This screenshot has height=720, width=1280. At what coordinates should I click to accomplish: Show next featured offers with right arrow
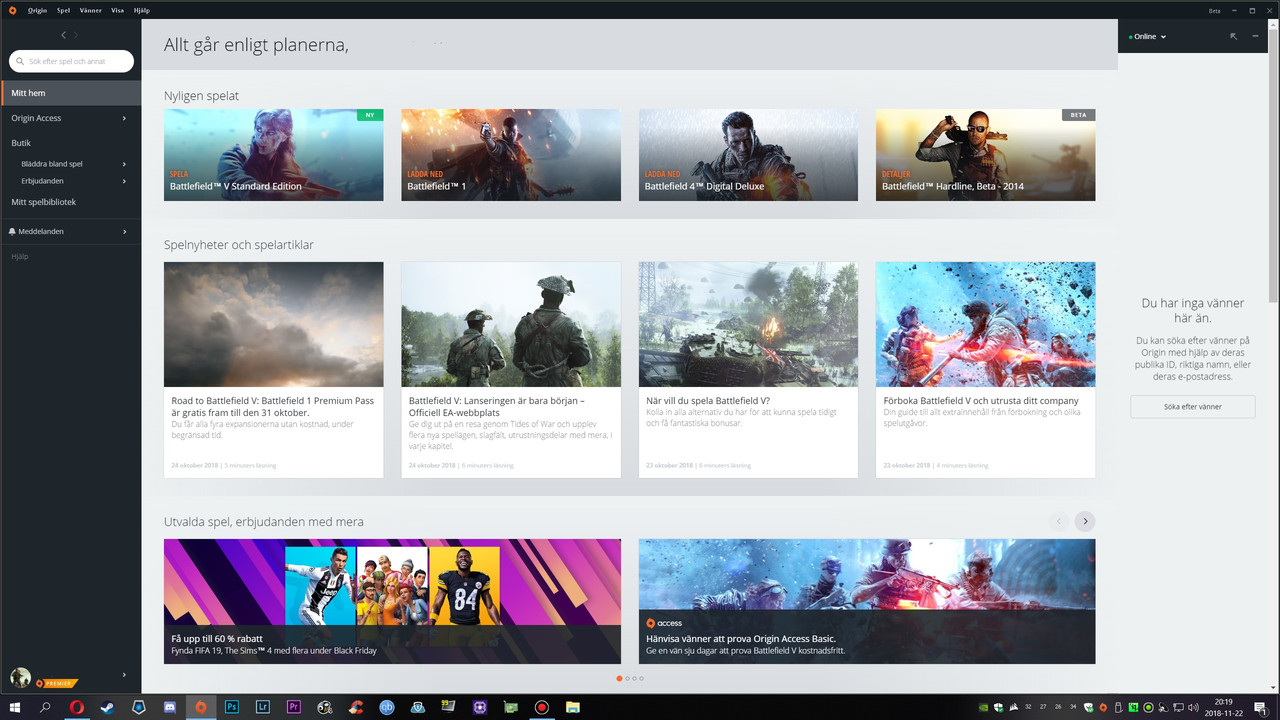1085,521
